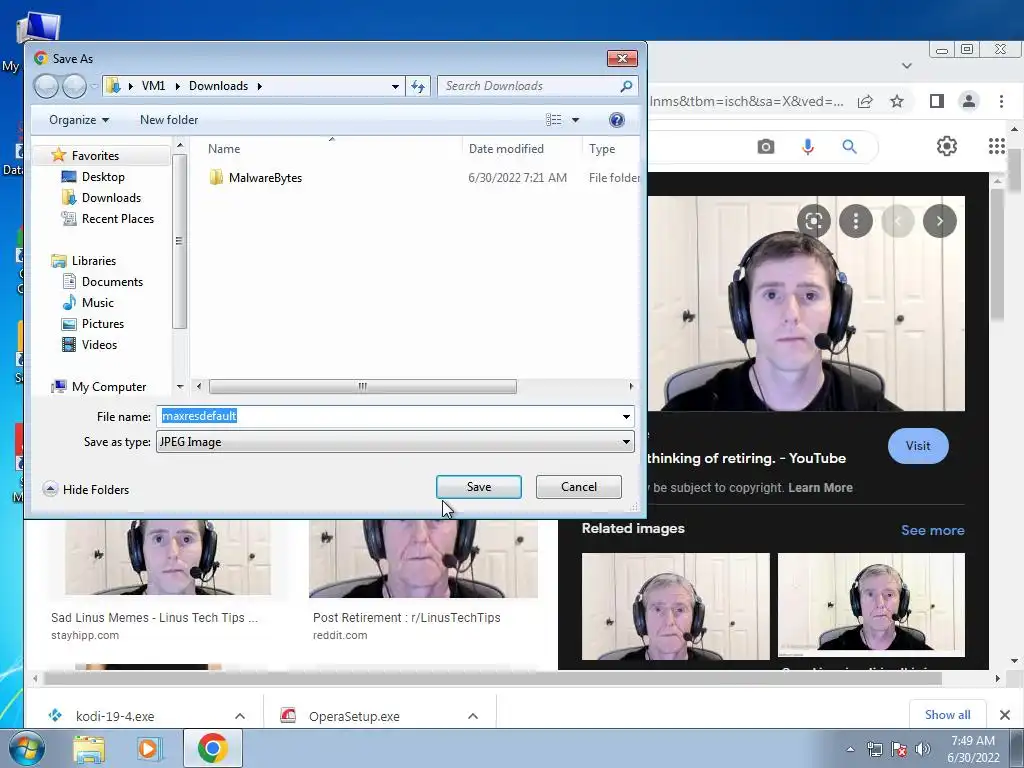Select Downloads in the address breadcrumb
The image size is (1024, 768).
[218, 86]
